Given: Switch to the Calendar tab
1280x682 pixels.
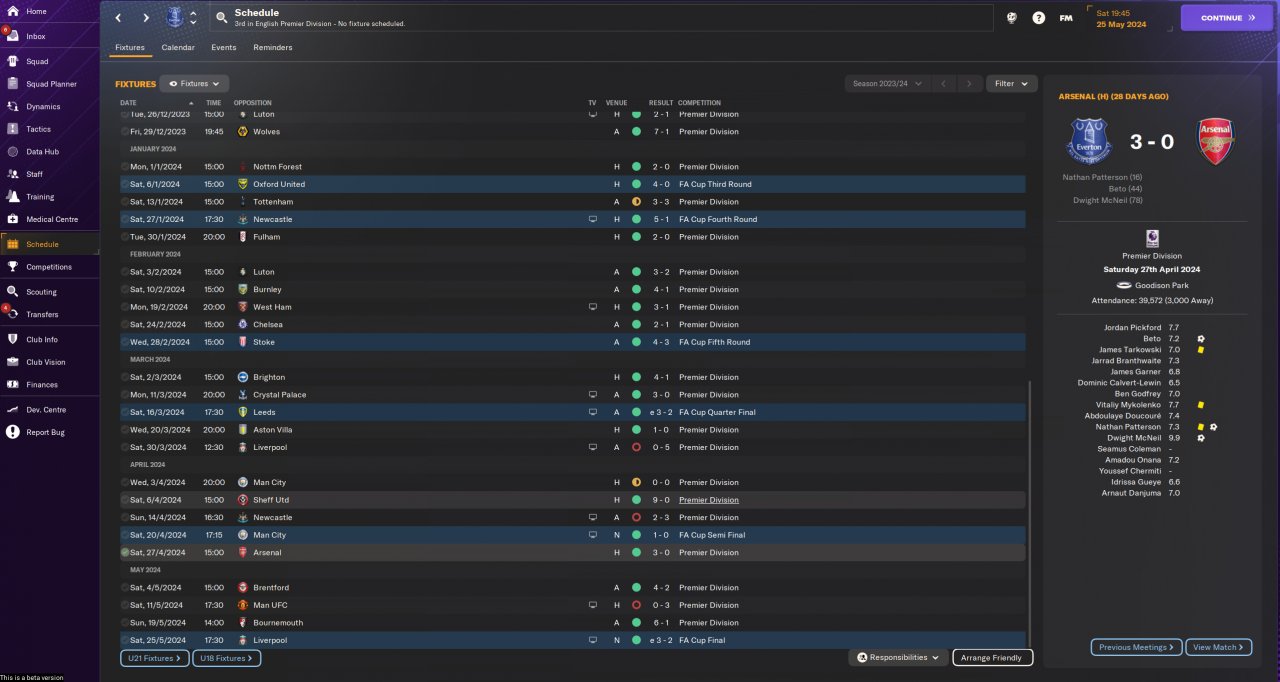Looking at the screenshot, I should tap(178, 47).
